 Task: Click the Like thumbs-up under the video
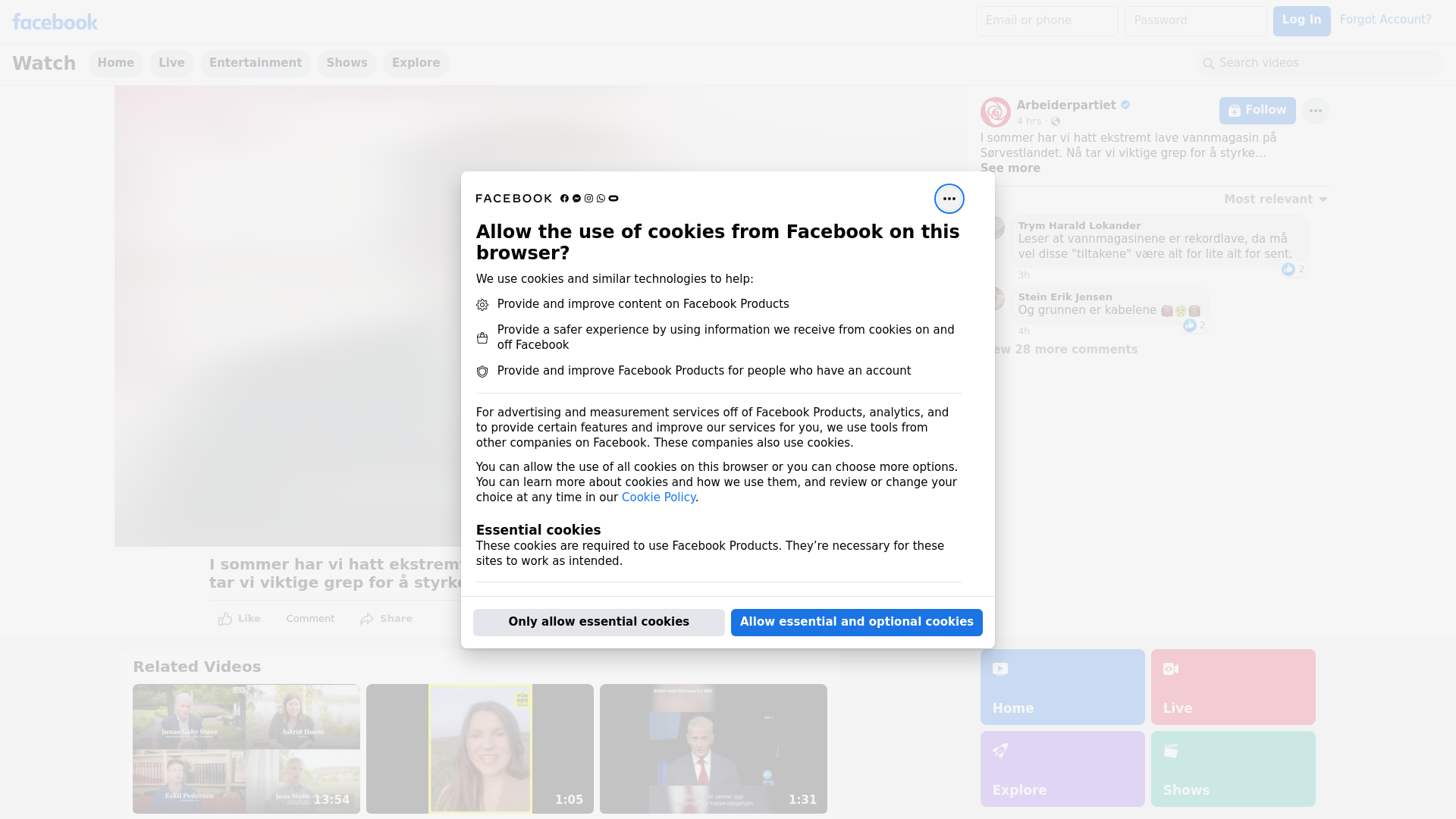225,619
